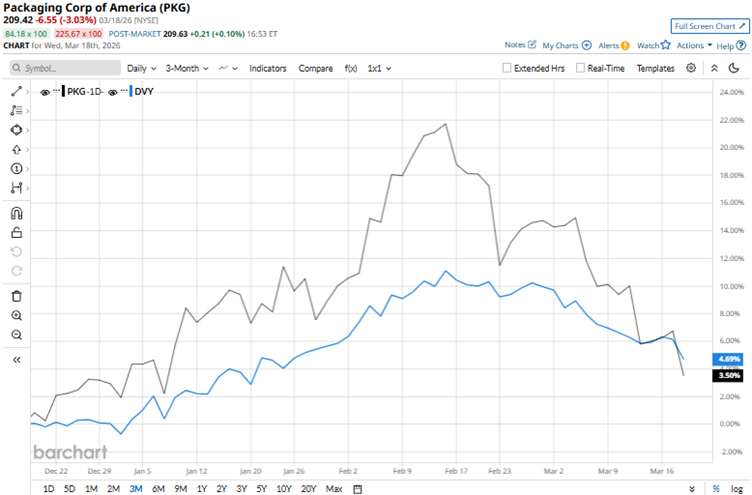Select the arrow marker tool
This screenshot has height=495, width=752.
(16, 150)
